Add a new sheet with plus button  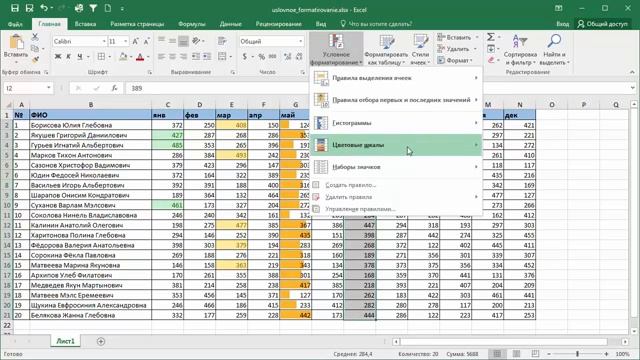pos(101,341)
